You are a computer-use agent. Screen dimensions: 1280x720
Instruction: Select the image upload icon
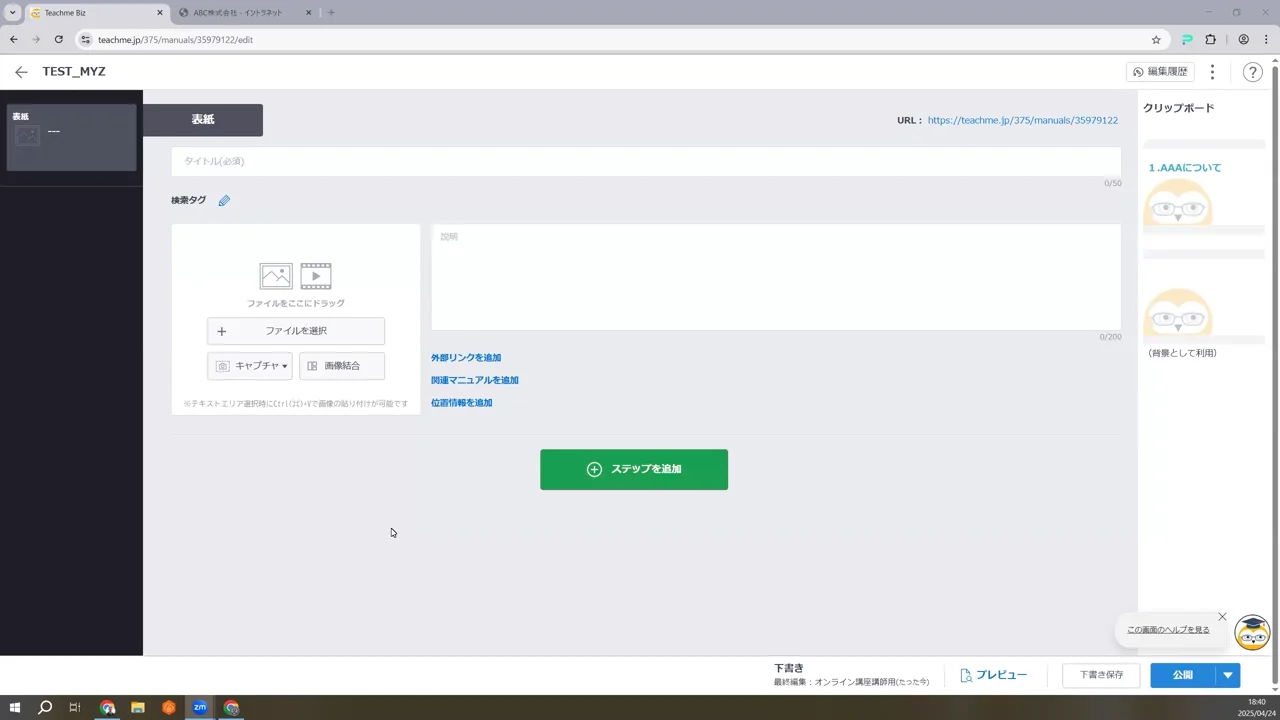click(276, 276)
